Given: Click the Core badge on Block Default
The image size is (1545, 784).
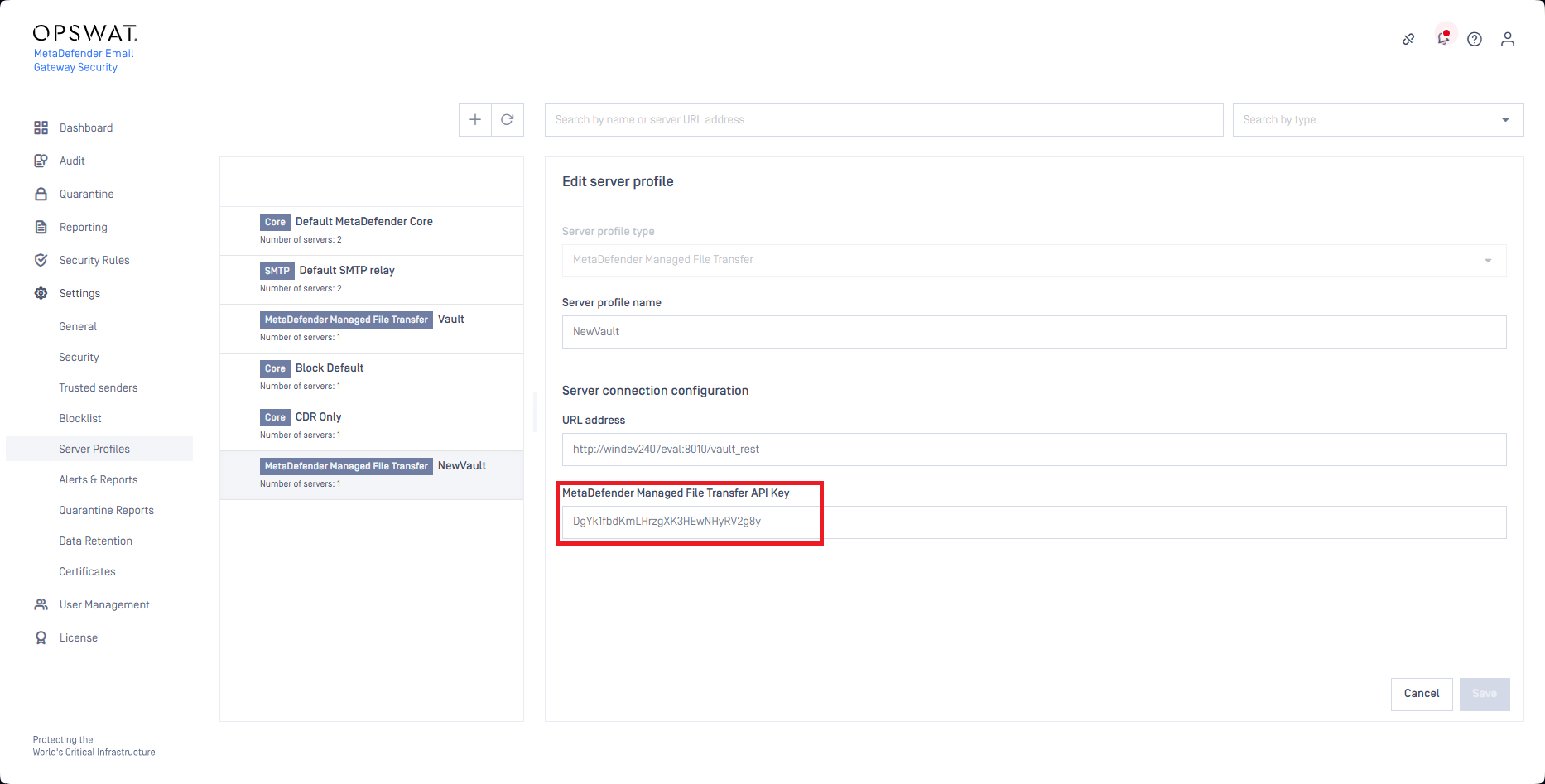Looking at the screenshot, I should tap(275, 368).
